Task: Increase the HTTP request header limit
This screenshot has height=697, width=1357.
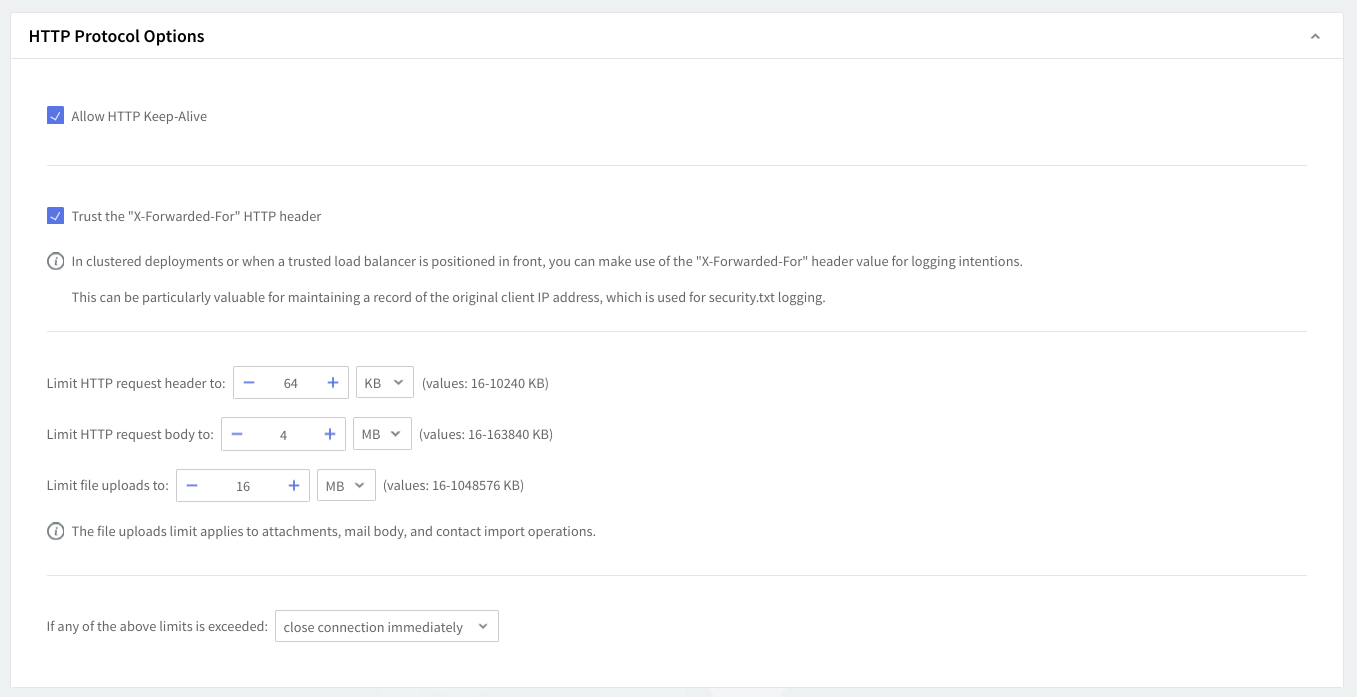Action: coord(333,383)
